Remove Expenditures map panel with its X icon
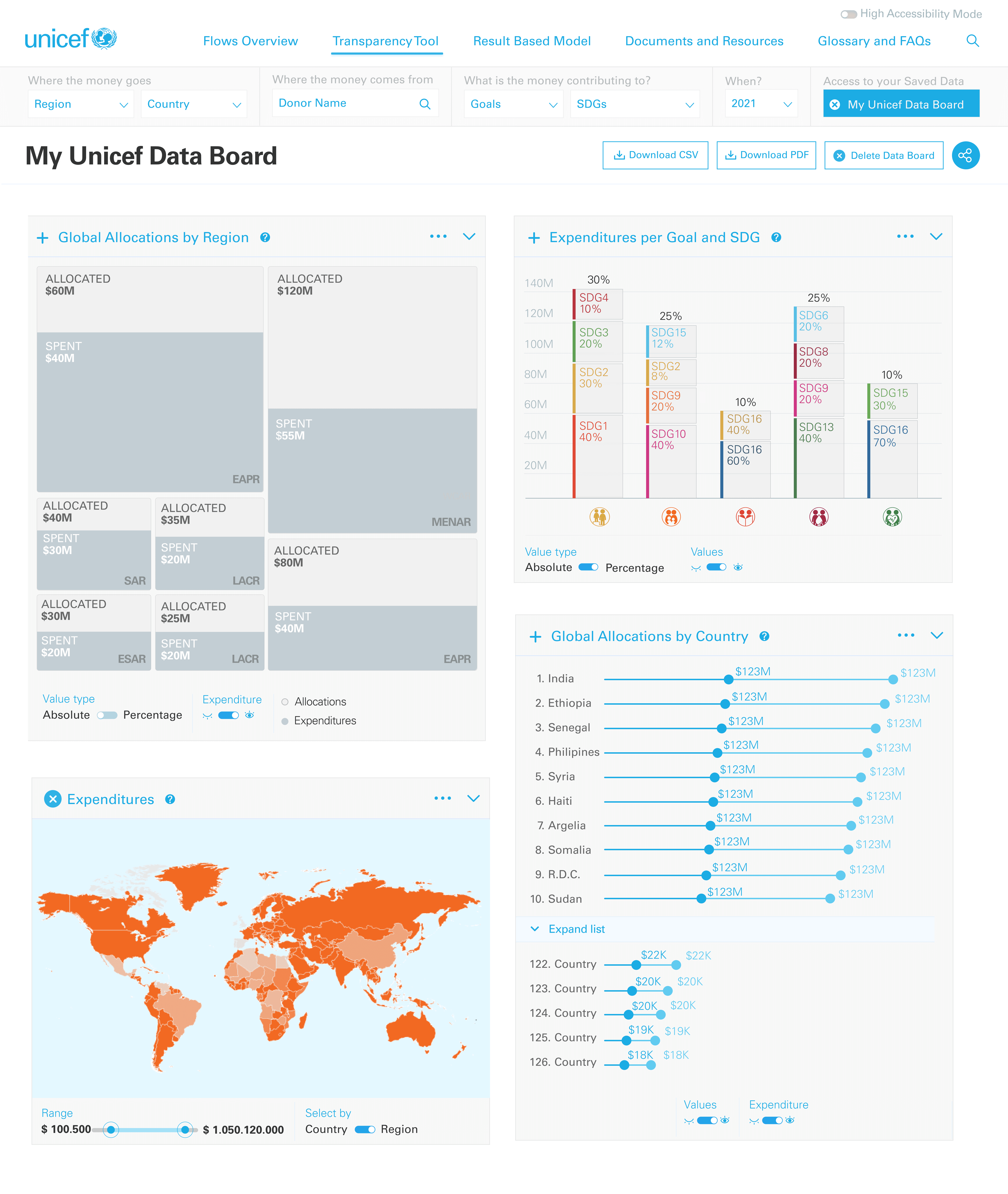Viewport: 1008px width, 1194px height. [x=52, y=799]
